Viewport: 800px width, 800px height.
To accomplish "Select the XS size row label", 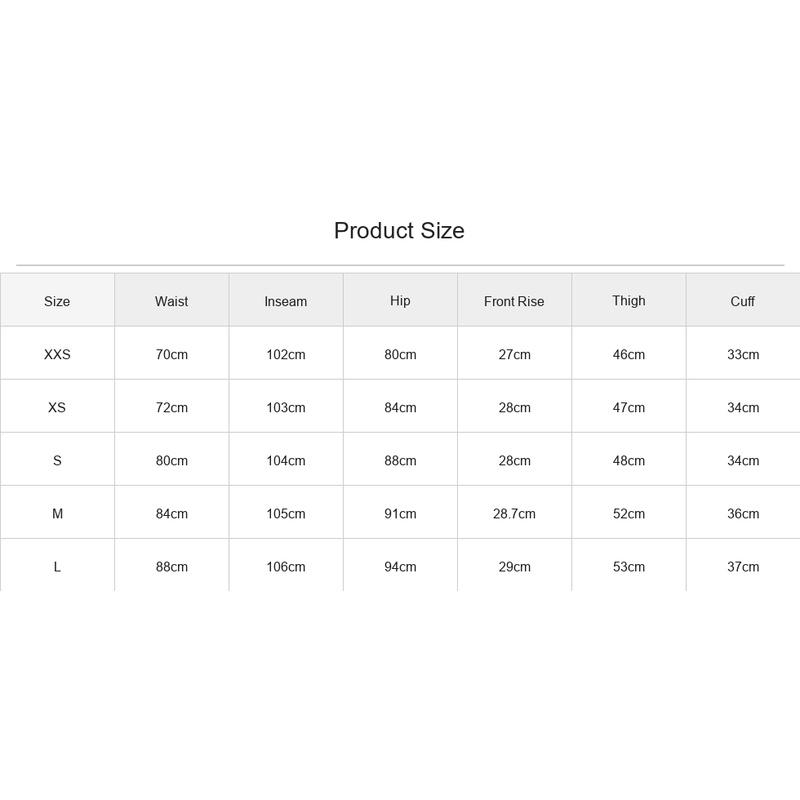I will click(57, 407).
